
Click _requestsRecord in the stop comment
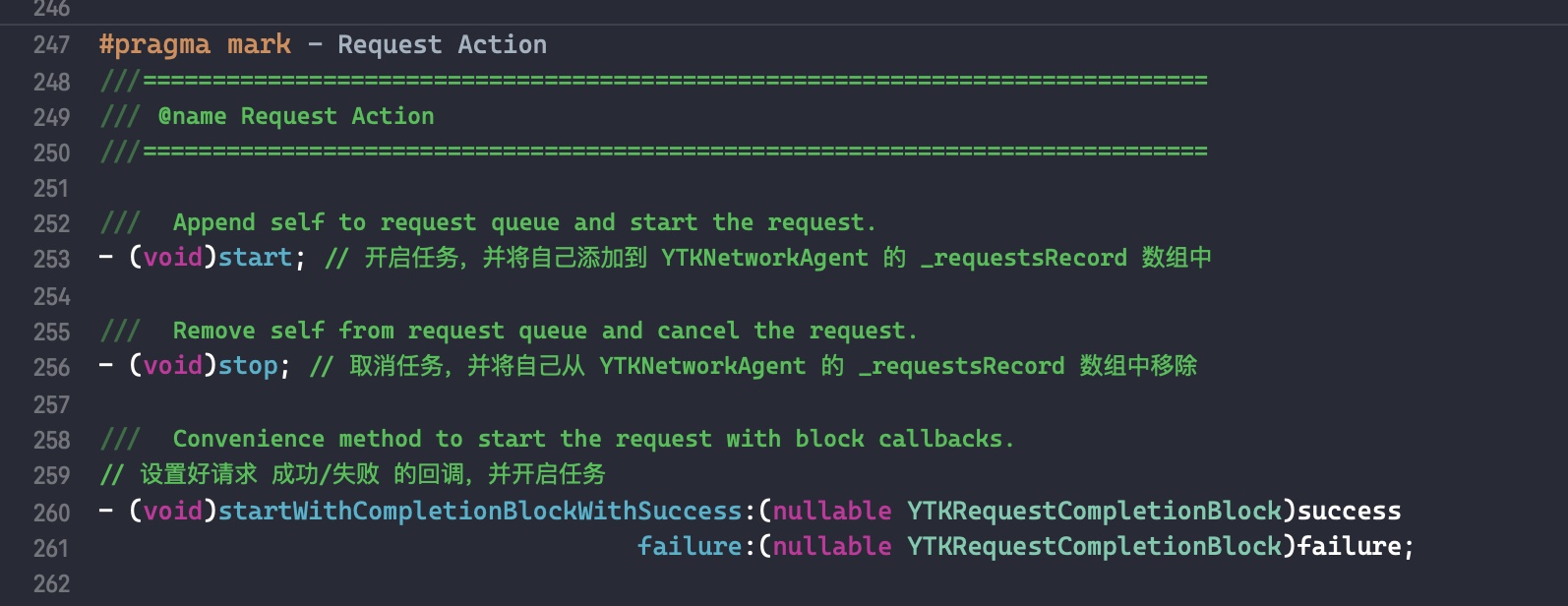[961, 366]
